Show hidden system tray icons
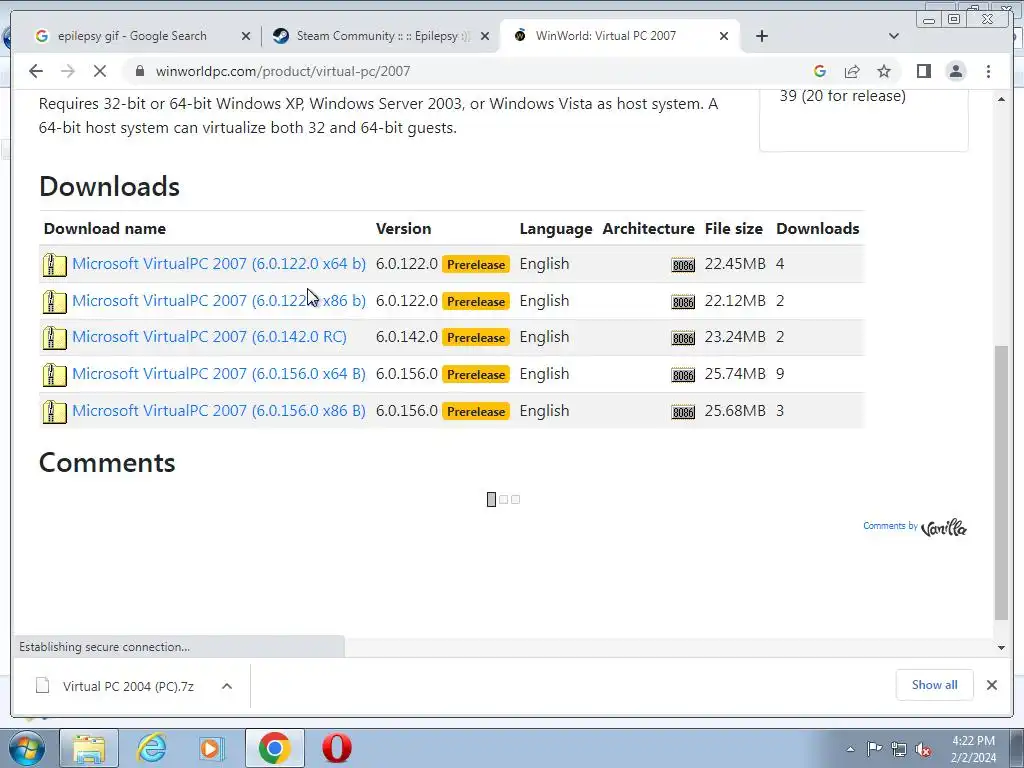 pos(850,750)
